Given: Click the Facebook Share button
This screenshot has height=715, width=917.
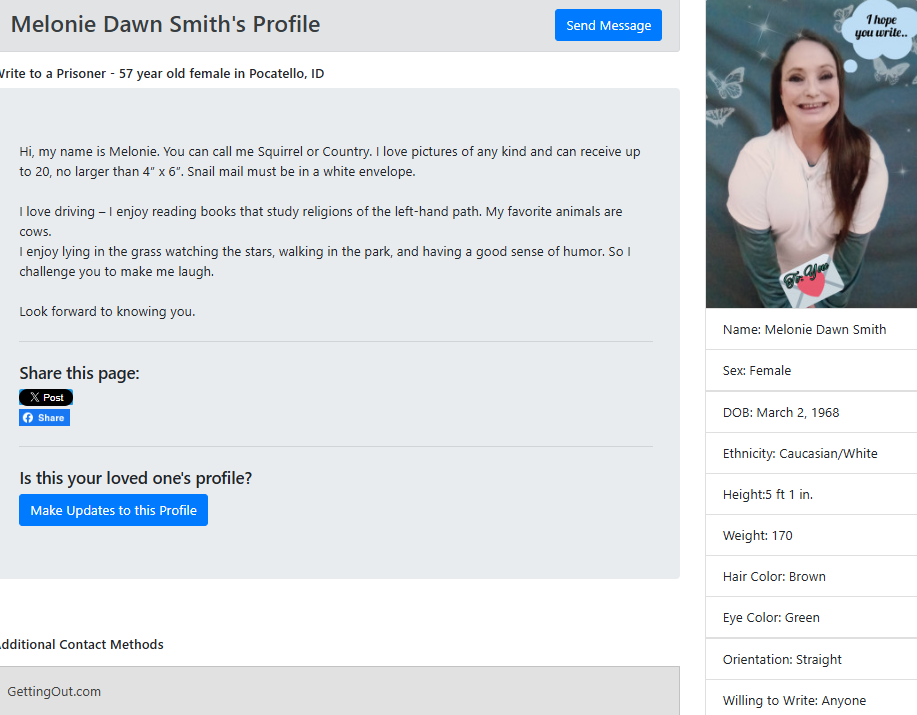Looking at the screenshot, I should (44, 417).
